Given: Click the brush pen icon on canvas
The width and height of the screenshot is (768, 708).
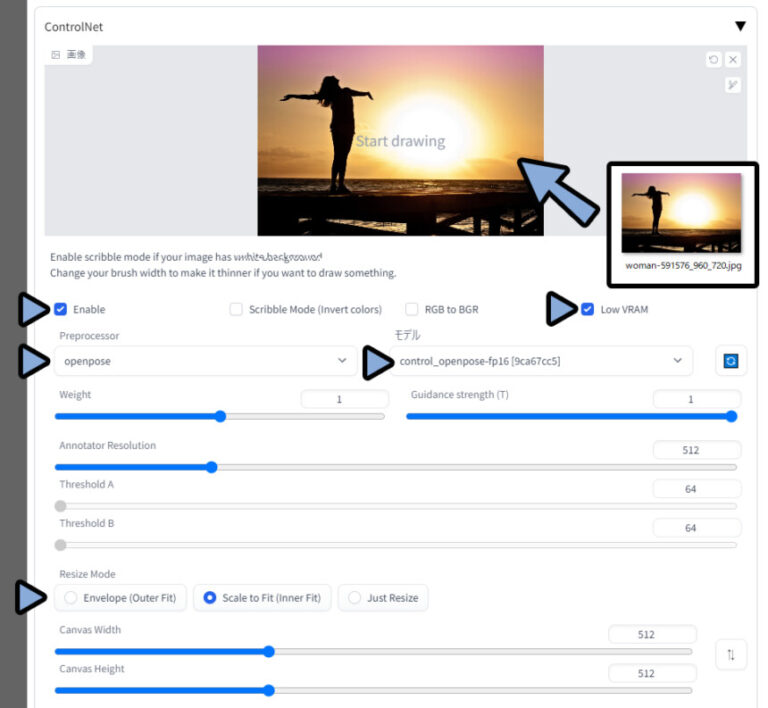Looking at the screenshot, I should point(733,85).
